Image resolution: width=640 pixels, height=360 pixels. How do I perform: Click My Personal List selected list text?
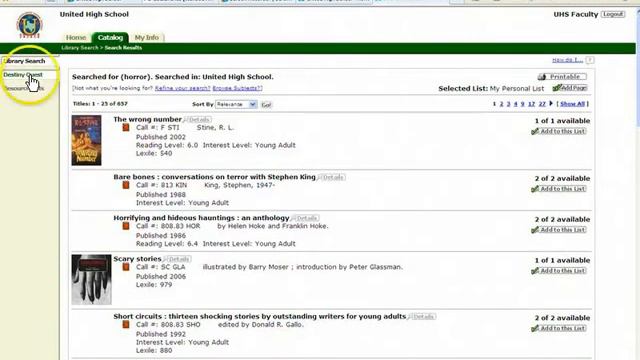(x=517, y=89)
